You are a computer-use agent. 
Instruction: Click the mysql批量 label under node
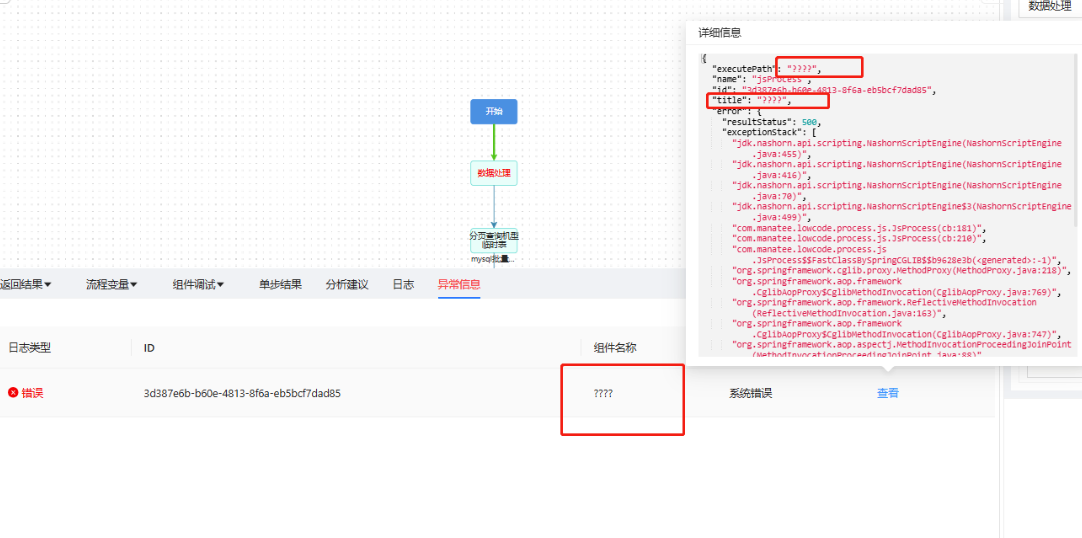click(493, 259)
